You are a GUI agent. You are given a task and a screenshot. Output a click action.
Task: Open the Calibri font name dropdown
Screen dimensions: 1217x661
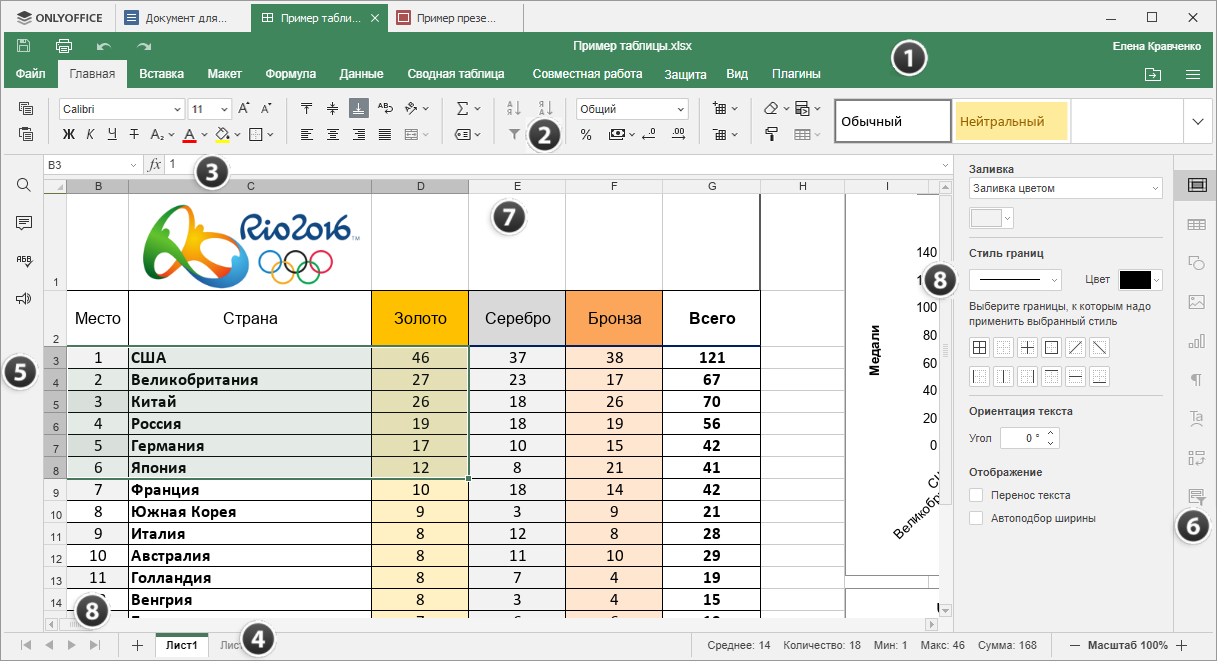tap(178, 109)
